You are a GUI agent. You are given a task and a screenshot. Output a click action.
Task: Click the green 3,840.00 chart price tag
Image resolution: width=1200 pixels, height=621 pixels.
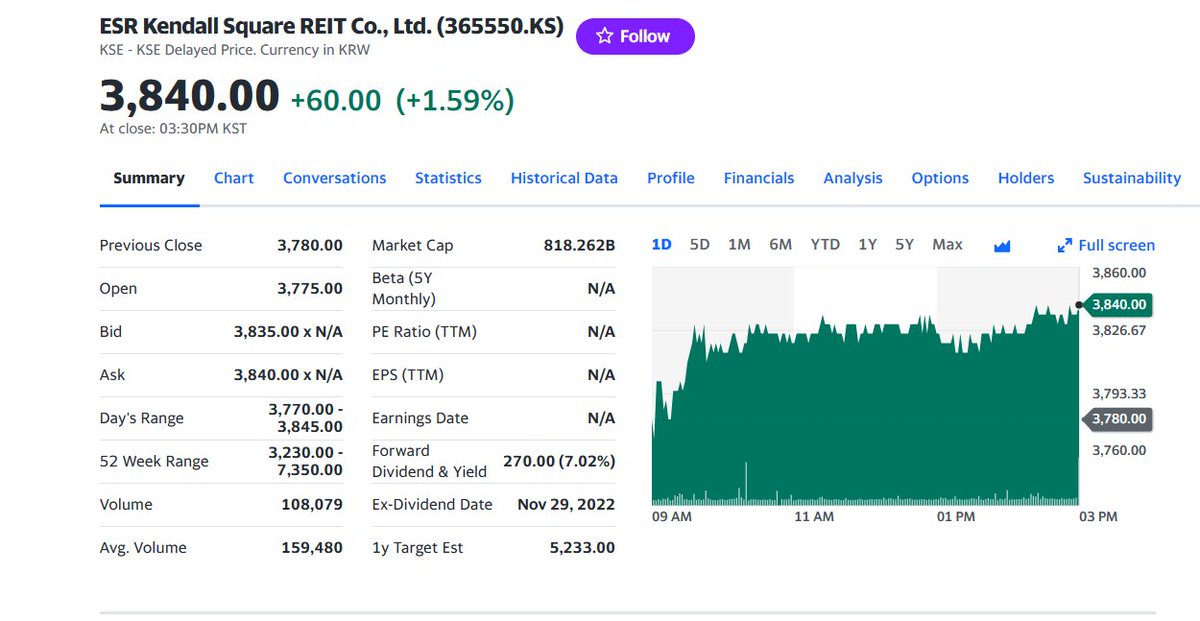(x=1118, y=304)
